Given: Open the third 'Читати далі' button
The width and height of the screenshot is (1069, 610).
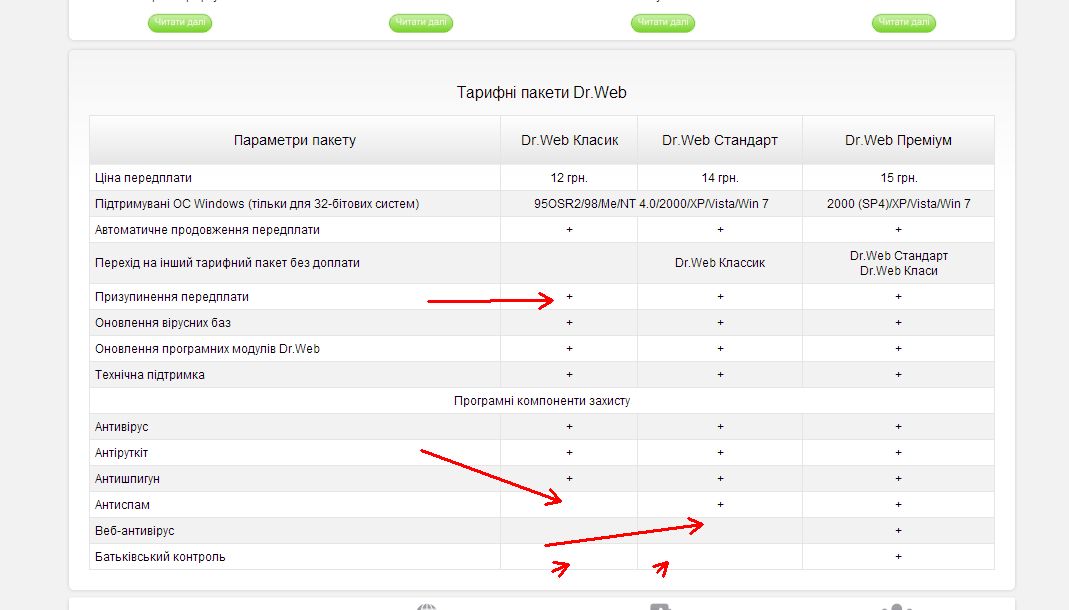Looking at the screenshot, I should [x=662, y=22].
